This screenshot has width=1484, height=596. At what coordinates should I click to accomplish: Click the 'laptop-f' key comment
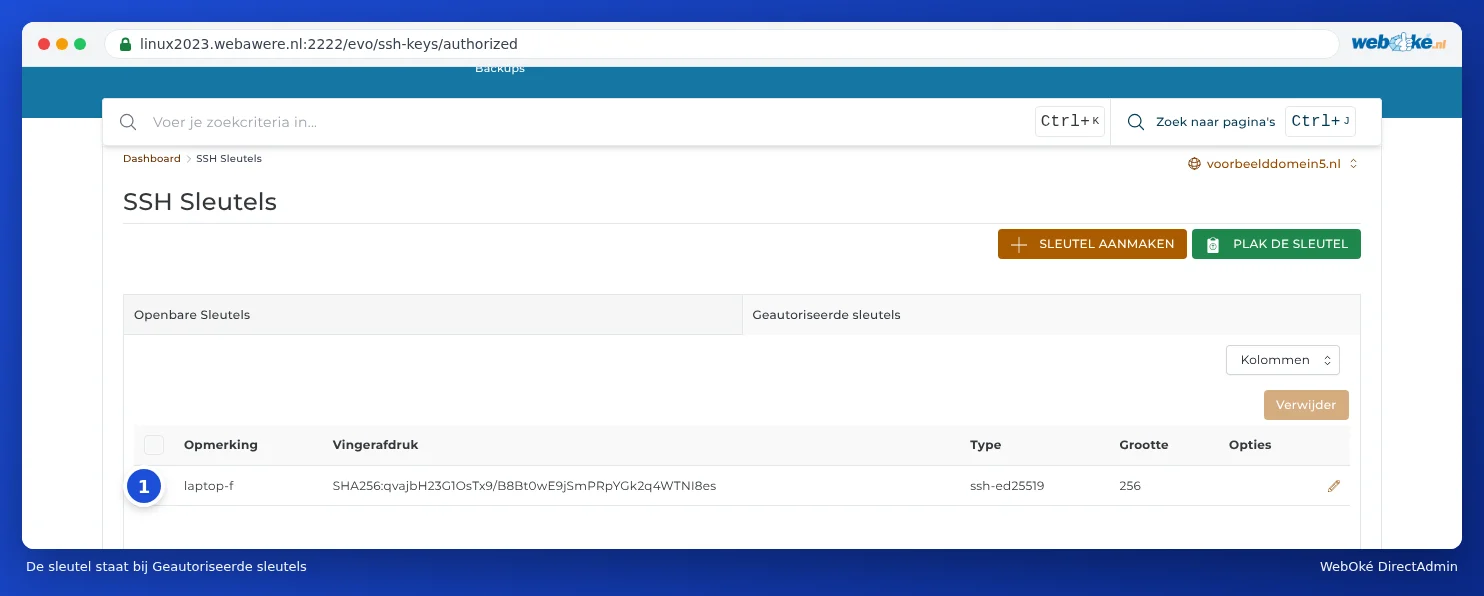click(209, 486)
